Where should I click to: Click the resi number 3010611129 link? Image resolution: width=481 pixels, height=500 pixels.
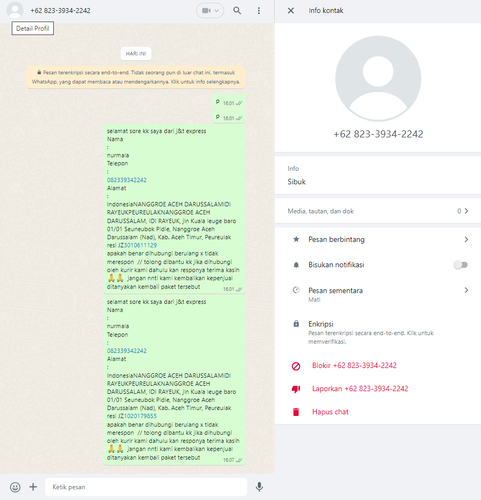pyautogui.click(x=140, y=245)
